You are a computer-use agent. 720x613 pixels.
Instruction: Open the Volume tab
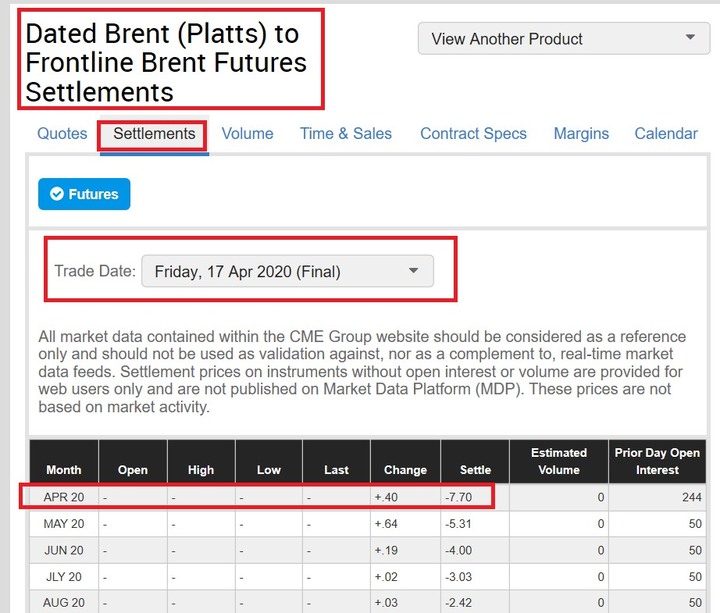click(x=248, y=134)
